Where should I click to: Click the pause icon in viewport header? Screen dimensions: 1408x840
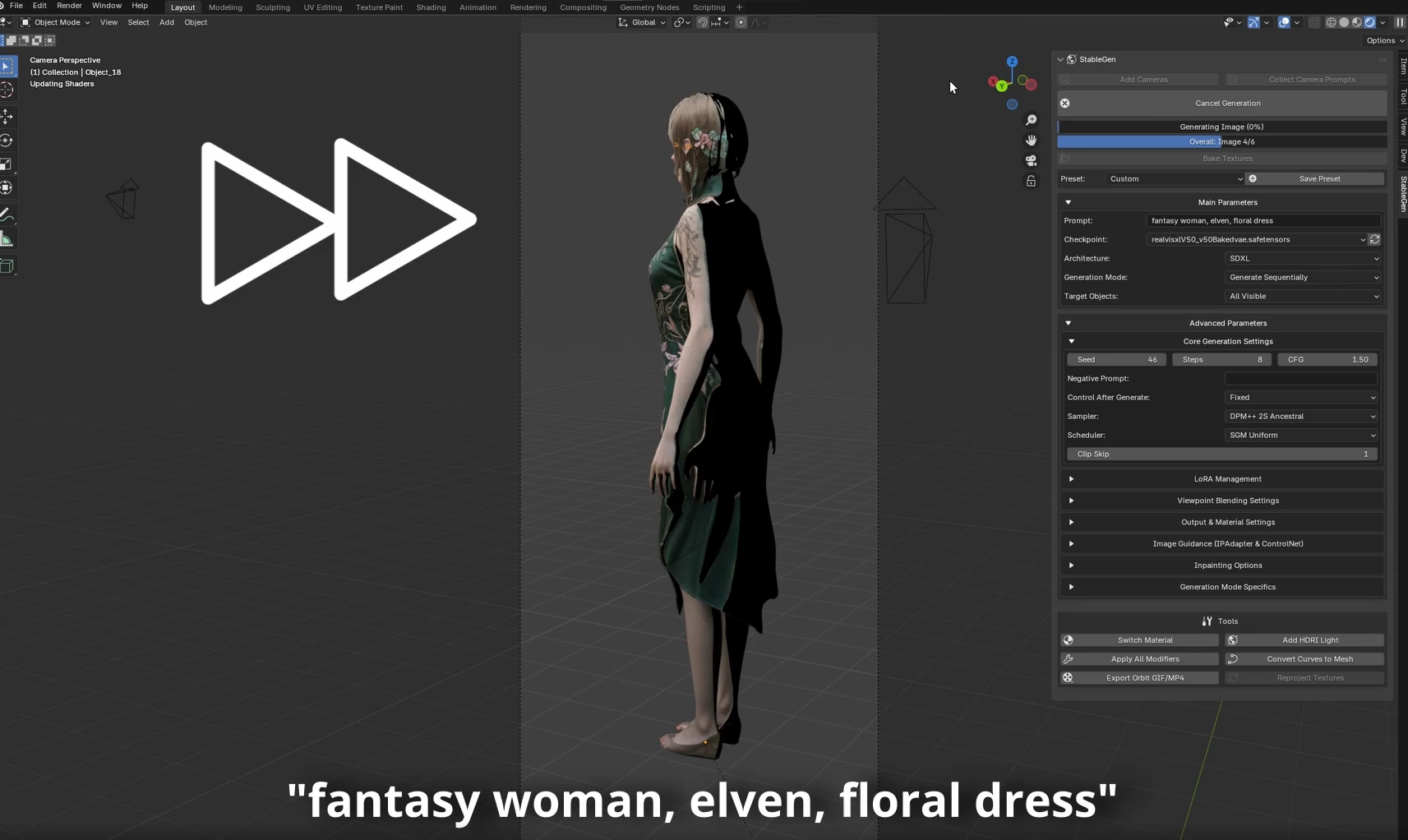point(1400,22)
